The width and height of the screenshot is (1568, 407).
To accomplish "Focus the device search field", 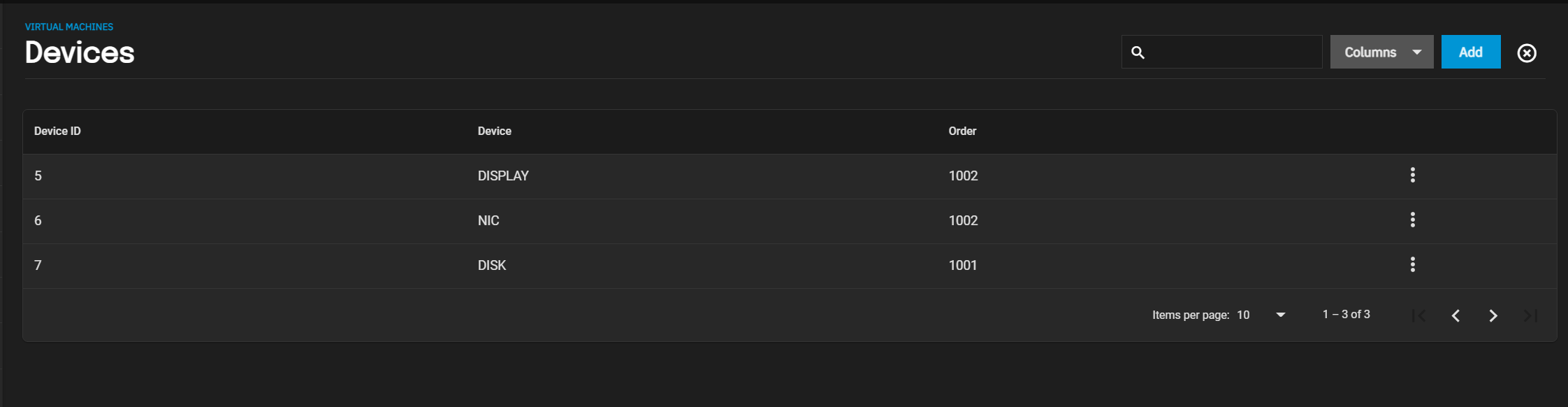I will pos(1234,52).
